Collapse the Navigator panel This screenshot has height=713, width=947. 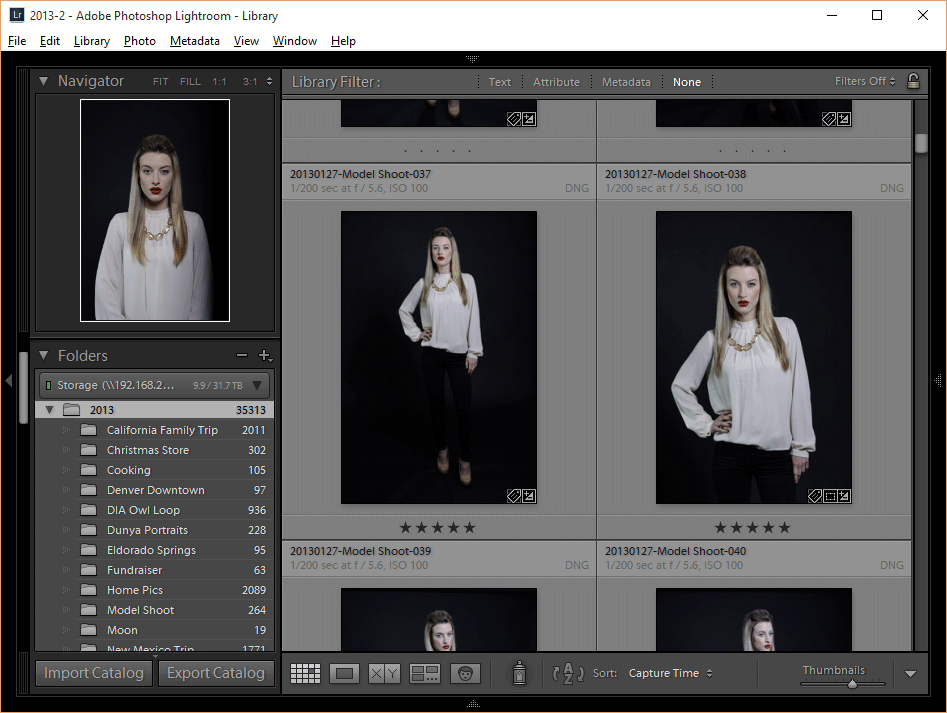point(43,81)
